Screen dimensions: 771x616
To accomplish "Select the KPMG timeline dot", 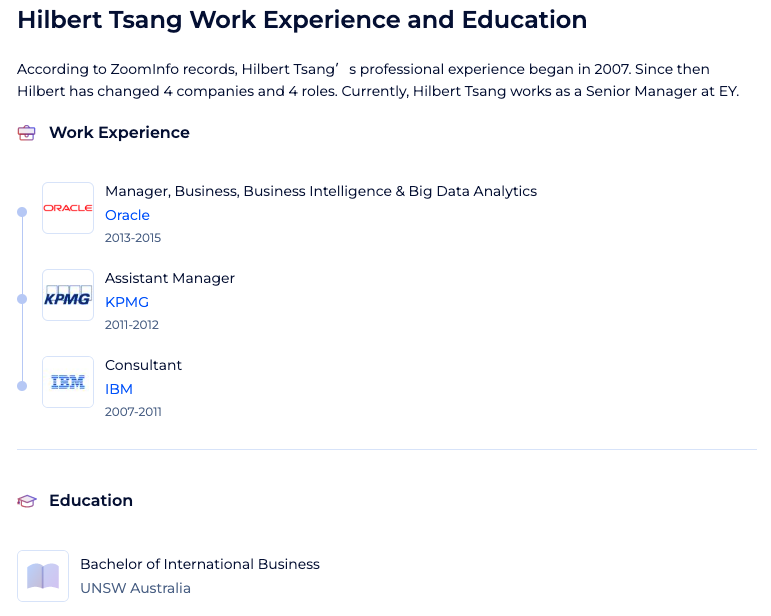I will (x=22, y=299).
